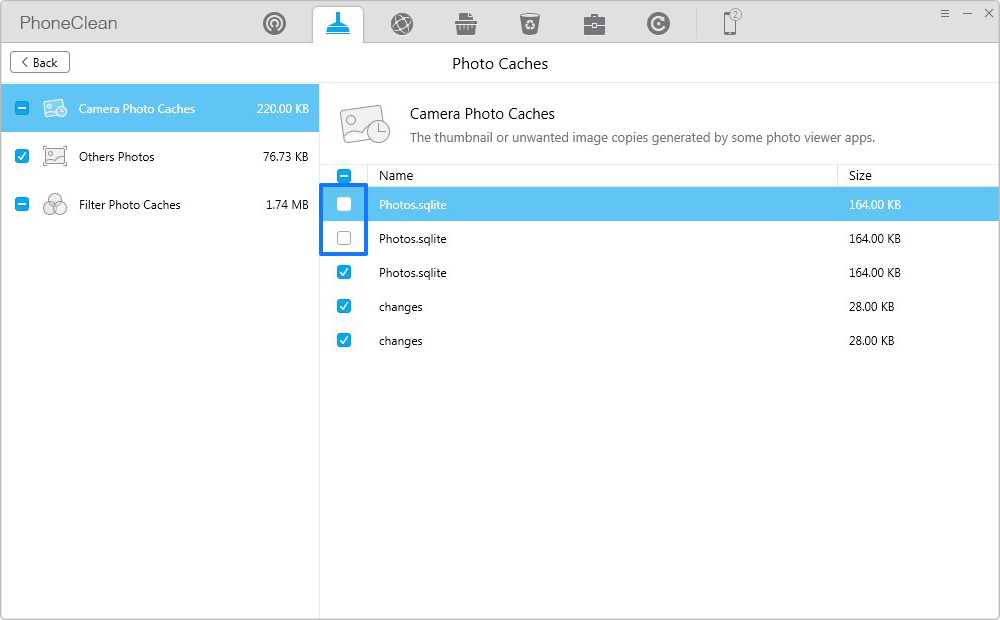Toggle the Filter Photo Caches checkbox
1000x620 pixels.
[22, 205]
